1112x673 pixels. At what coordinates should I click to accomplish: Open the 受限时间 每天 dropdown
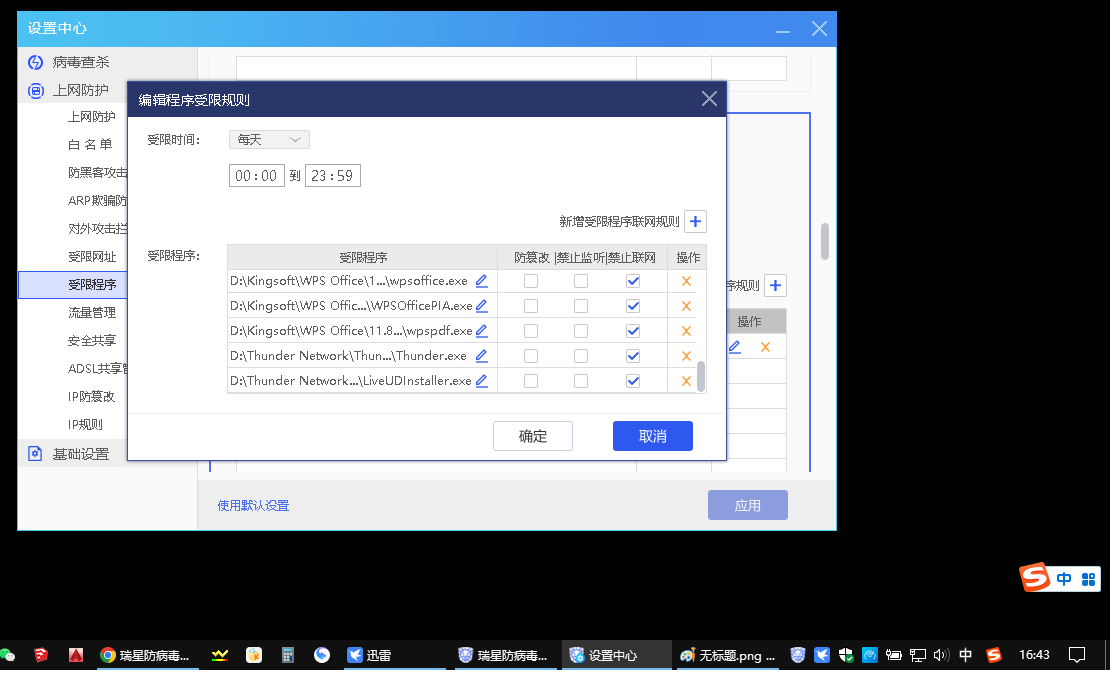point(269,140)
